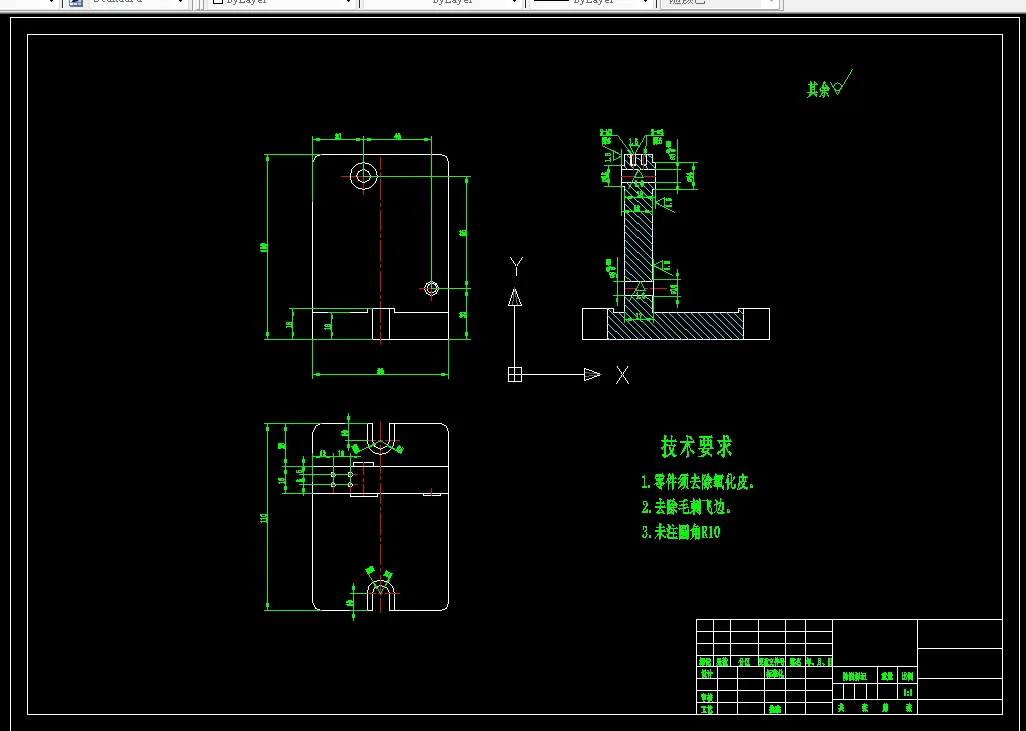Select the roughness symbol beside 其余
Image resolution: width=1026 pixels, height=731 pixels.
(x=843, y=82)
